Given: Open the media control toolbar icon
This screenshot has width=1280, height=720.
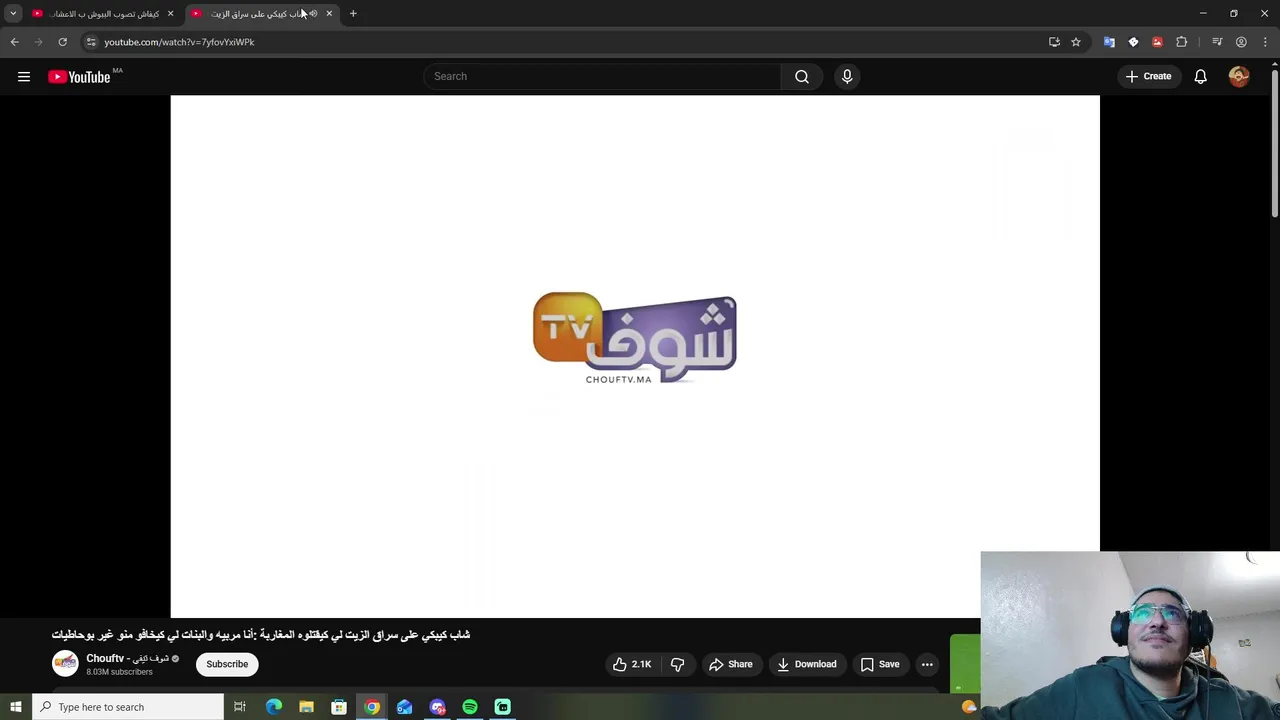Looking at the screenshot, I should coord(1217,42).
